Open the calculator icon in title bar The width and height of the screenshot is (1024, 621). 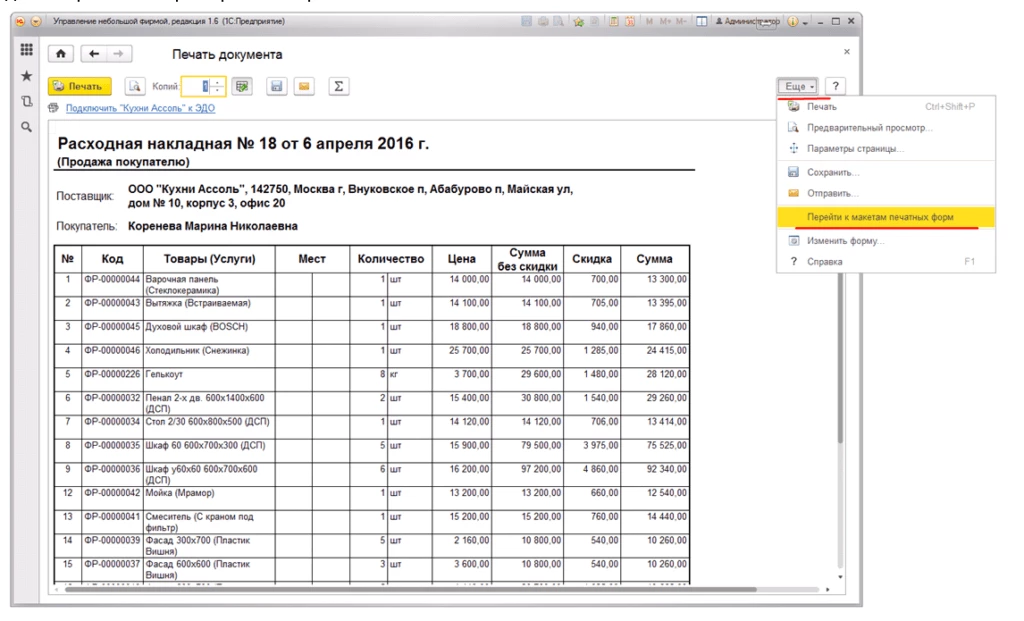click(614, 22)
